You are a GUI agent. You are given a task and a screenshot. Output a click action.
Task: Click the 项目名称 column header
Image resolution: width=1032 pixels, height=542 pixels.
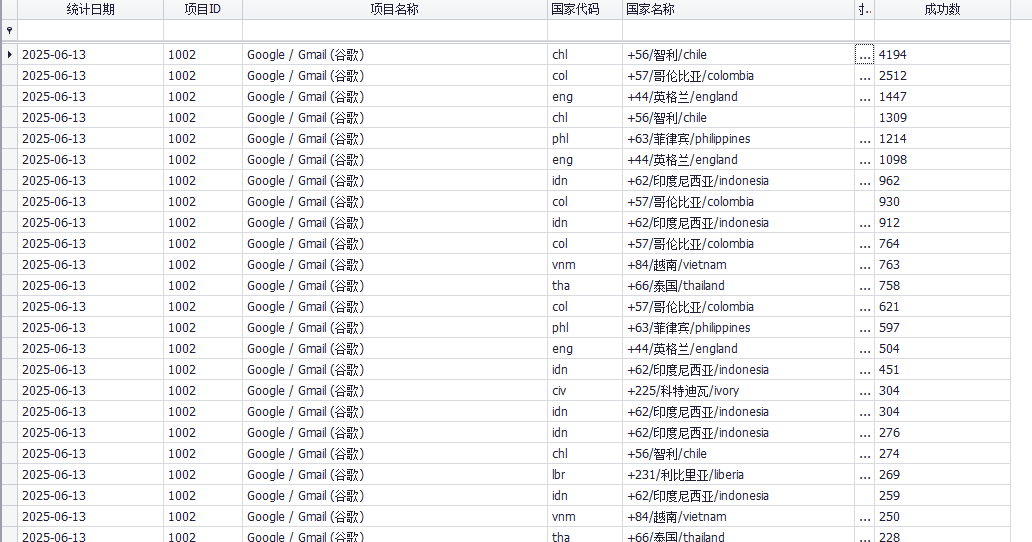[395, 9]
